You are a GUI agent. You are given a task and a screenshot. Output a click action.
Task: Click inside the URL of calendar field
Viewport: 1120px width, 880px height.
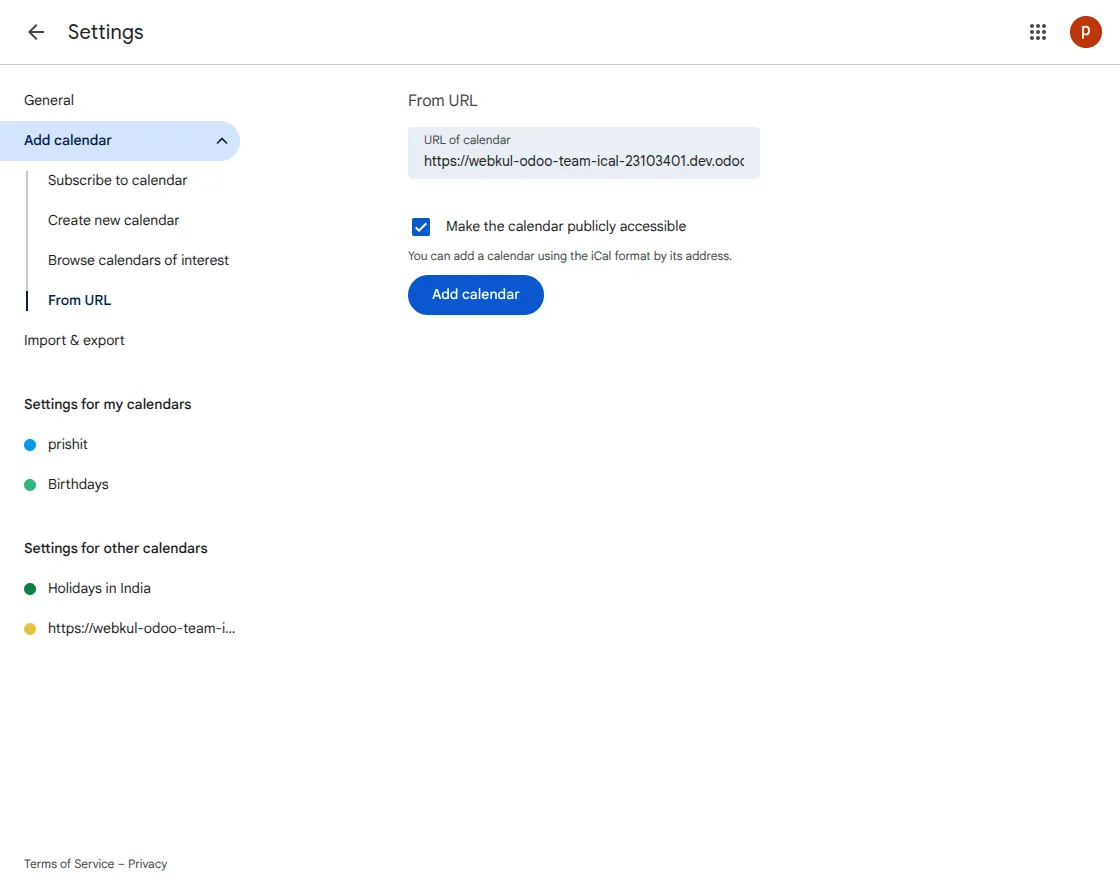click(x=584, y=160)
